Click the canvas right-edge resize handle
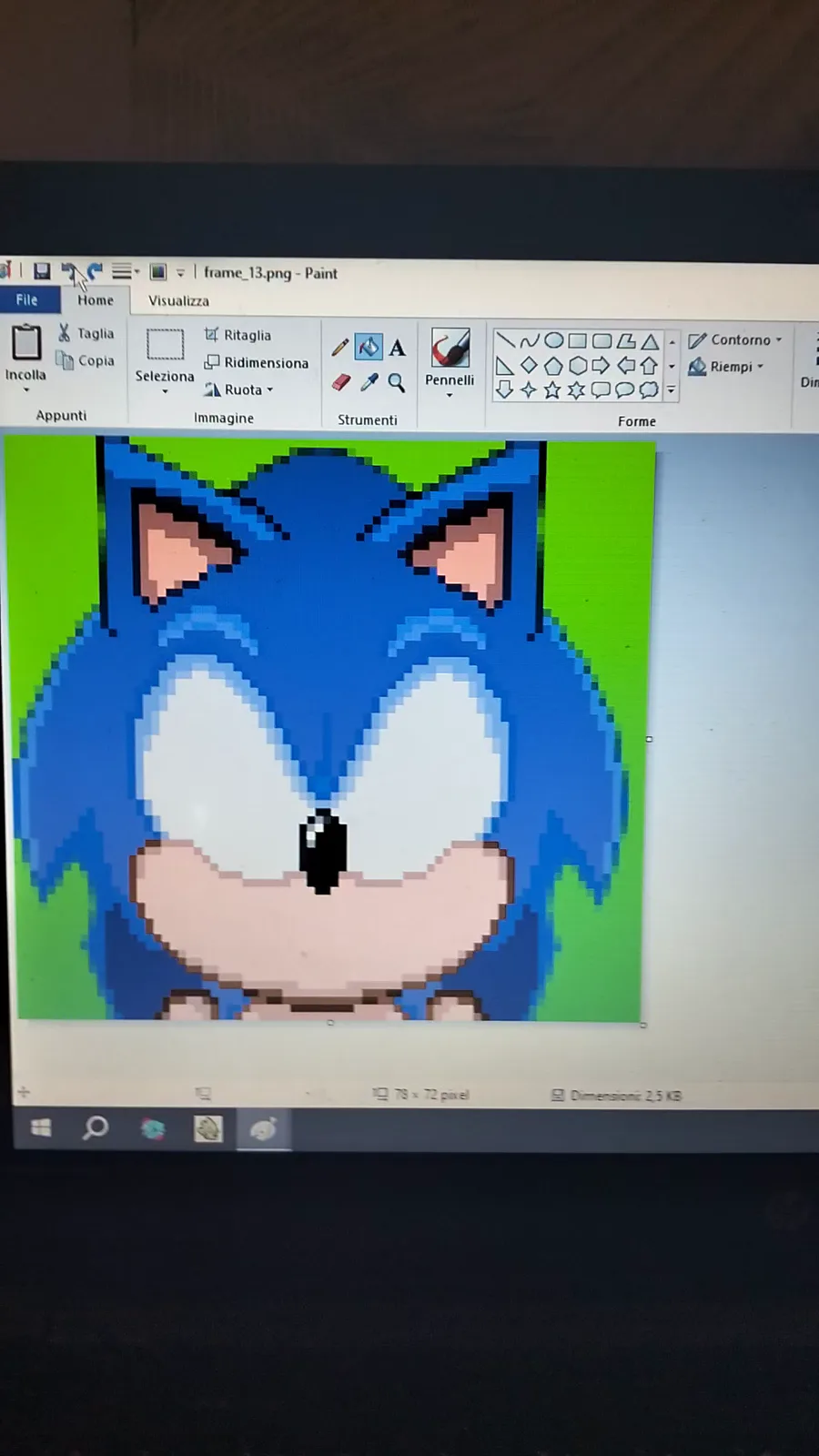 [649, 739]
